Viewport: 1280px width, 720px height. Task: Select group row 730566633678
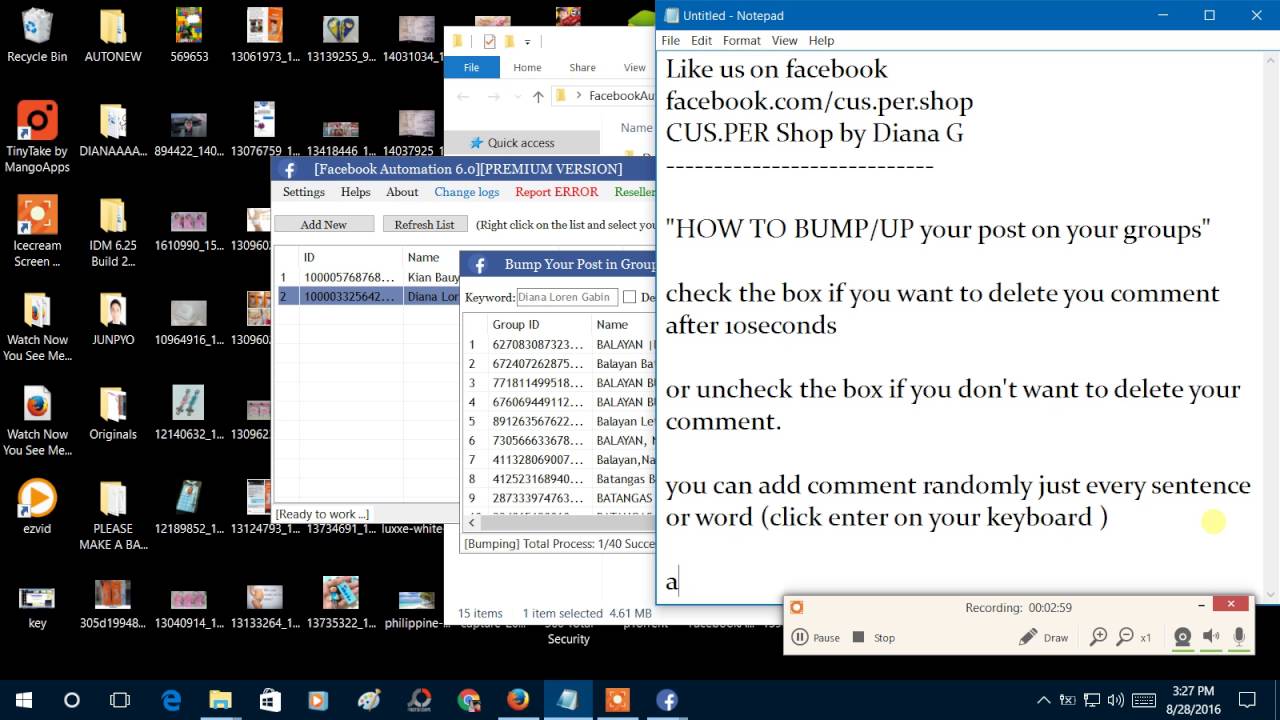pyautogui.click(x=560, y=440)
